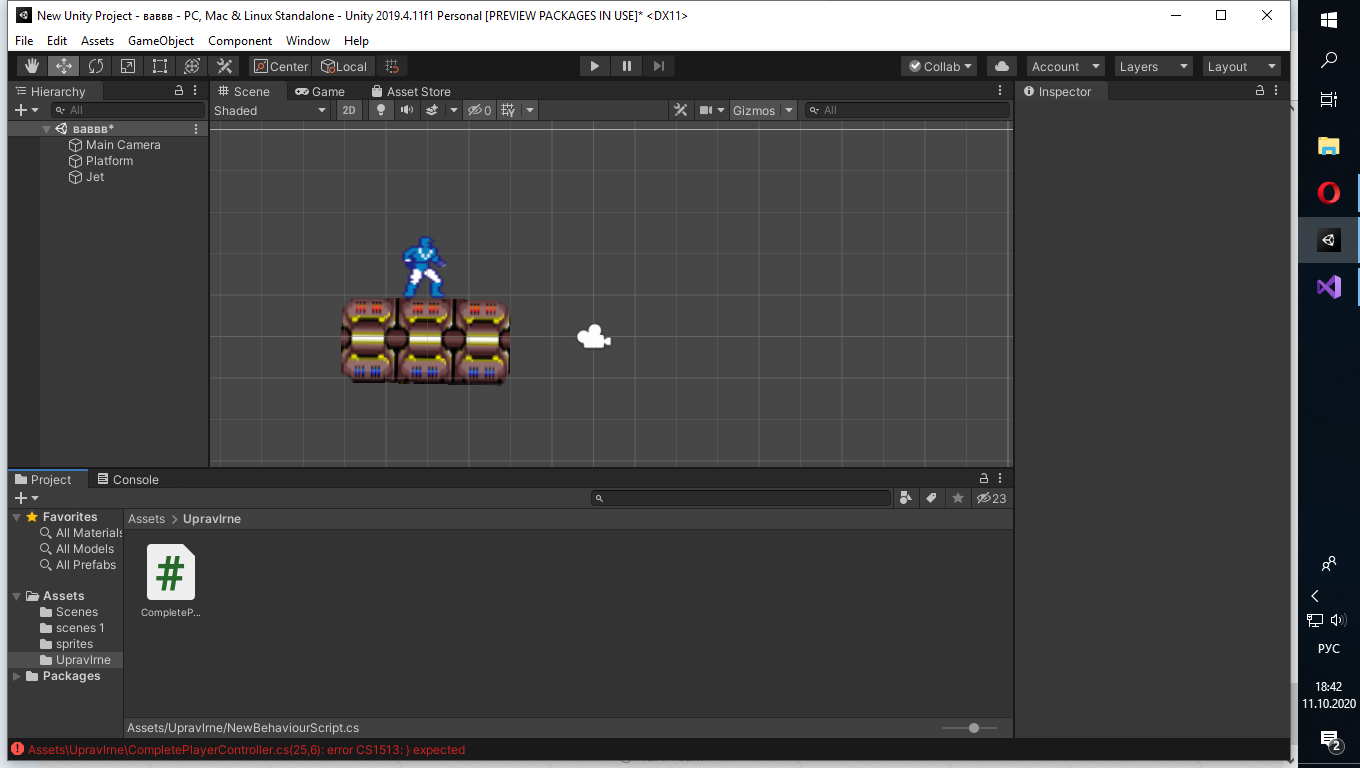
Task: Switch to the Asset Store tab
Action: (411, 91)
